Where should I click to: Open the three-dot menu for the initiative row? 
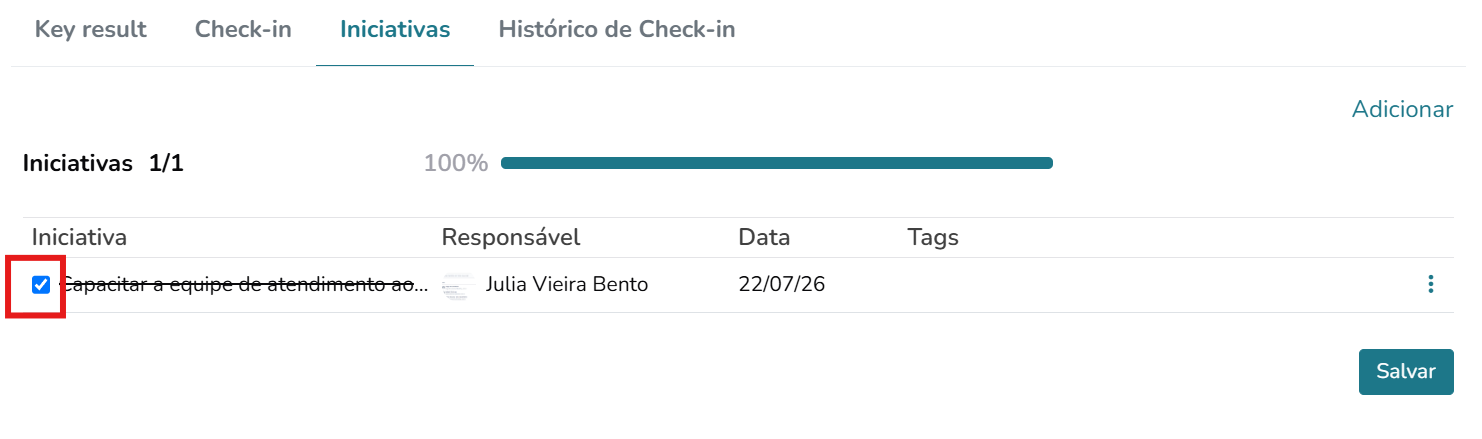point(1431,285)
